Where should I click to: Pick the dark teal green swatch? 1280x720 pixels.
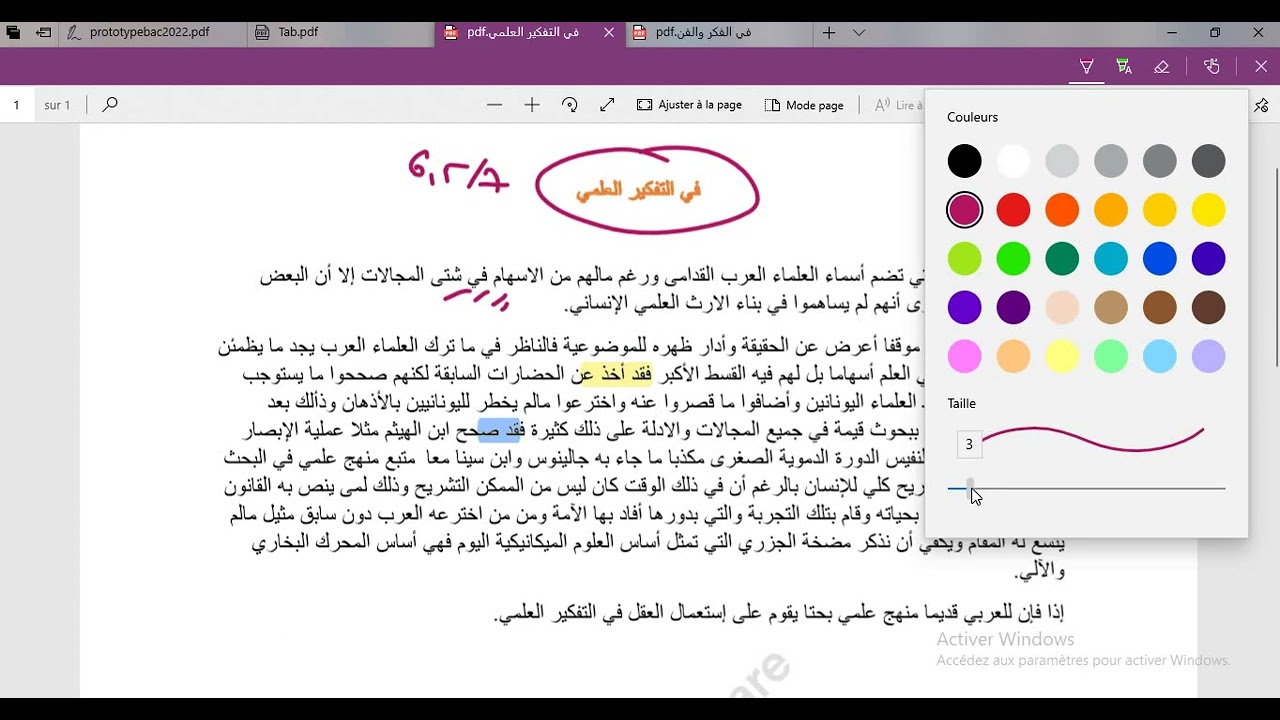click(1062, 259)
